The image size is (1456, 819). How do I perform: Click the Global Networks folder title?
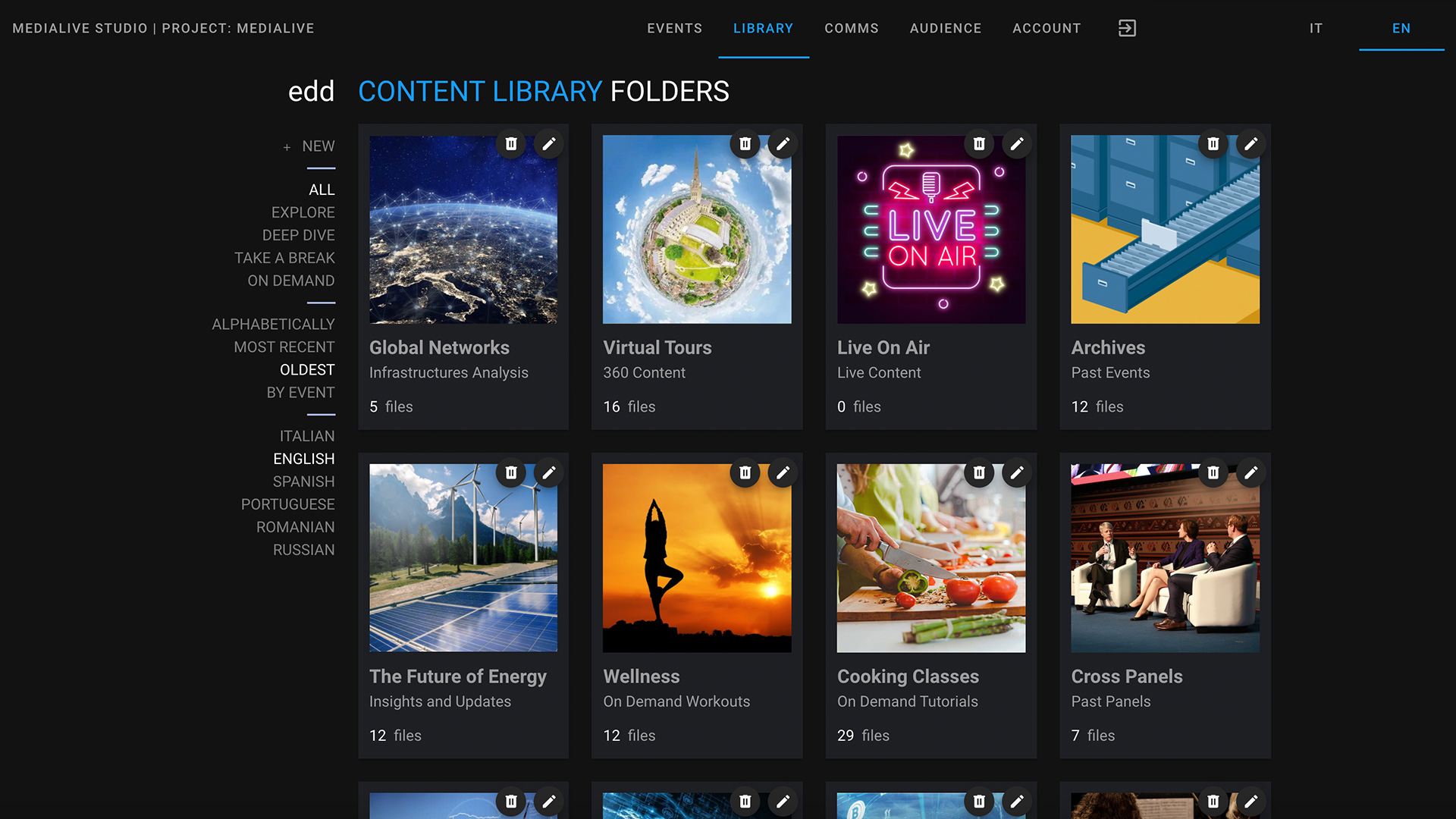439,347
